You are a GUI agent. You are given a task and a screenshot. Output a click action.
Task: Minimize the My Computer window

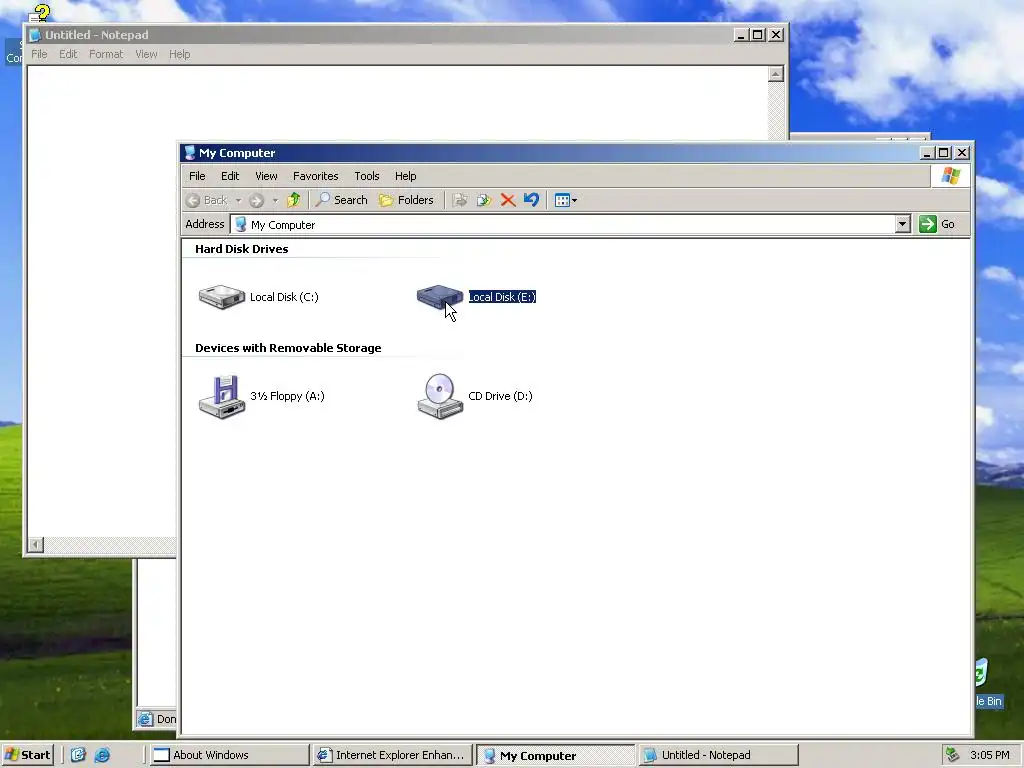[x=926, y=153]
